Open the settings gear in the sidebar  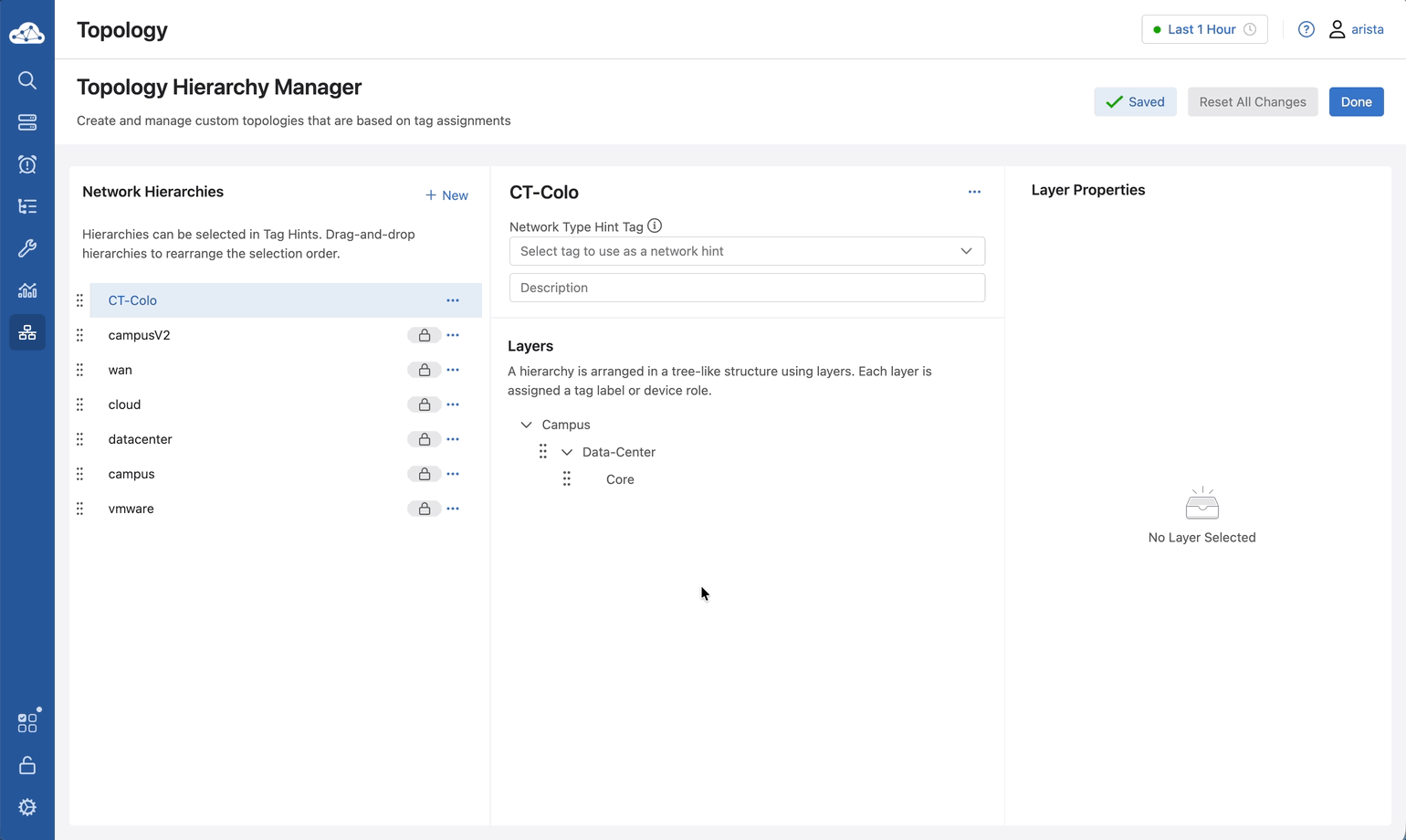pyautogui.click(x=27, y=807)
